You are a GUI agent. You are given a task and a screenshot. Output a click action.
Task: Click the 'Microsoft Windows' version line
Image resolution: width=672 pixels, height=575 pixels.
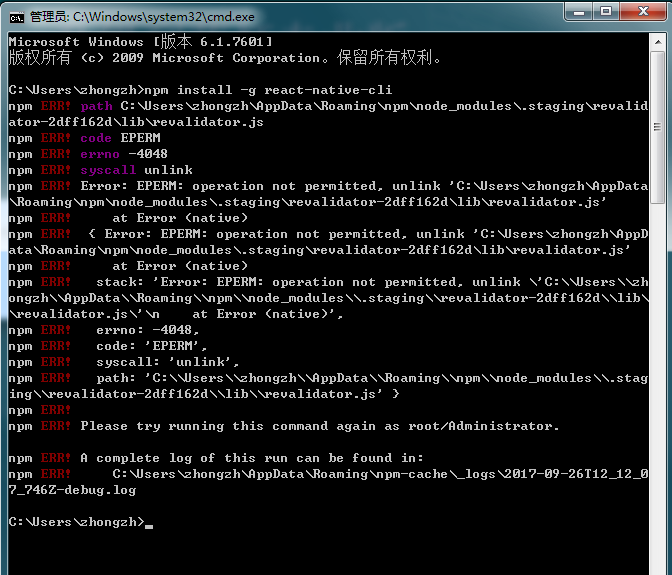click(140, 42)
